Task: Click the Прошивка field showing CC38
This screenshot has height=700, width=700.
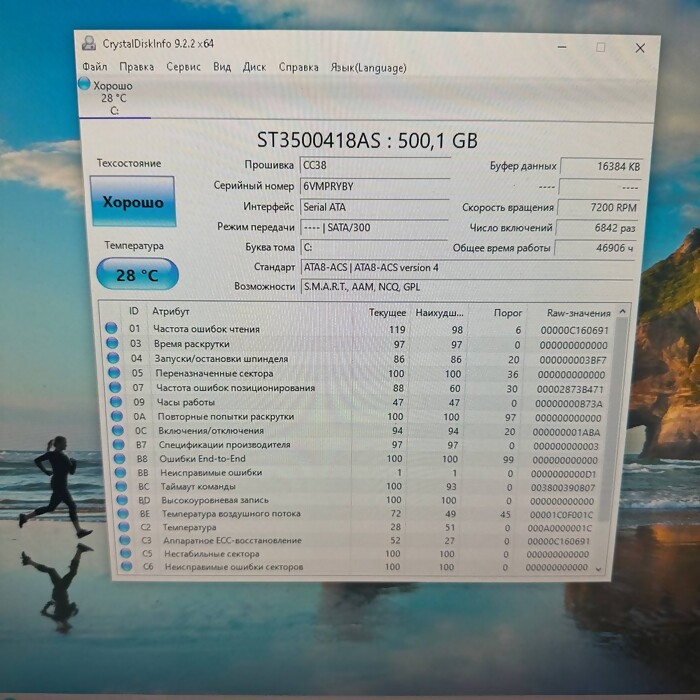Action: [375, 165]
